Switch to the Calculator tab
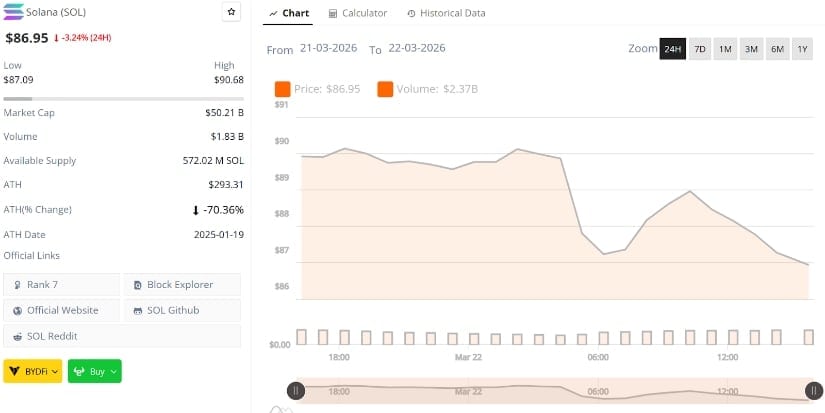 pos(357,13)
